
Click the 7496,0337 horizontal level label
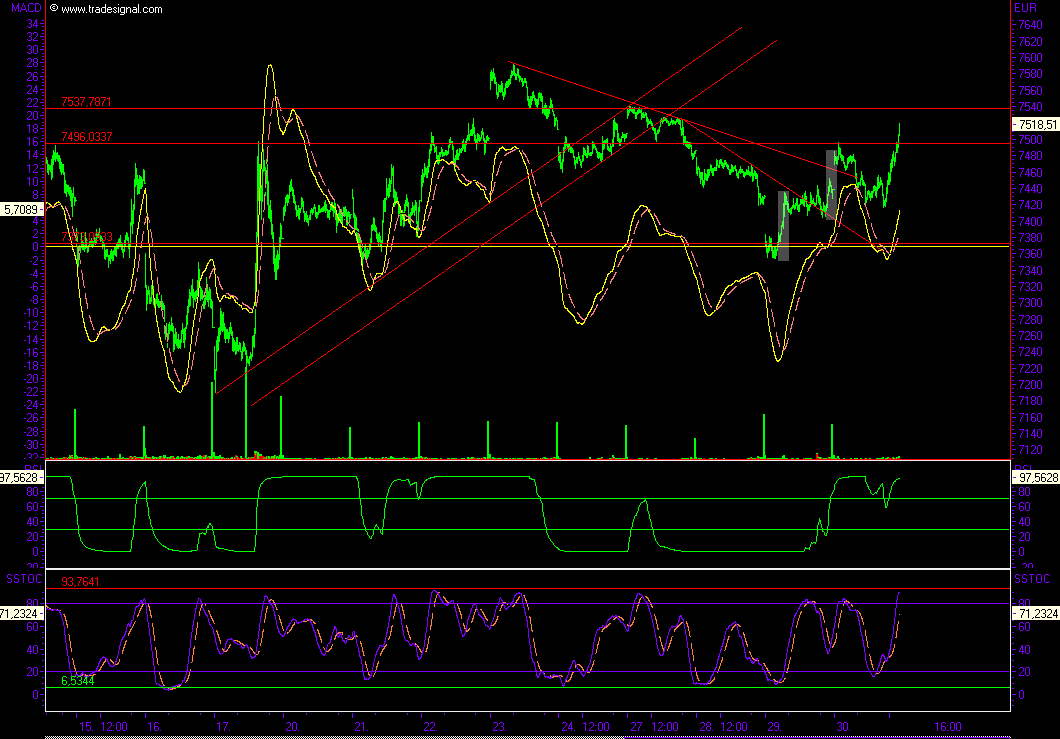point(86,137)
